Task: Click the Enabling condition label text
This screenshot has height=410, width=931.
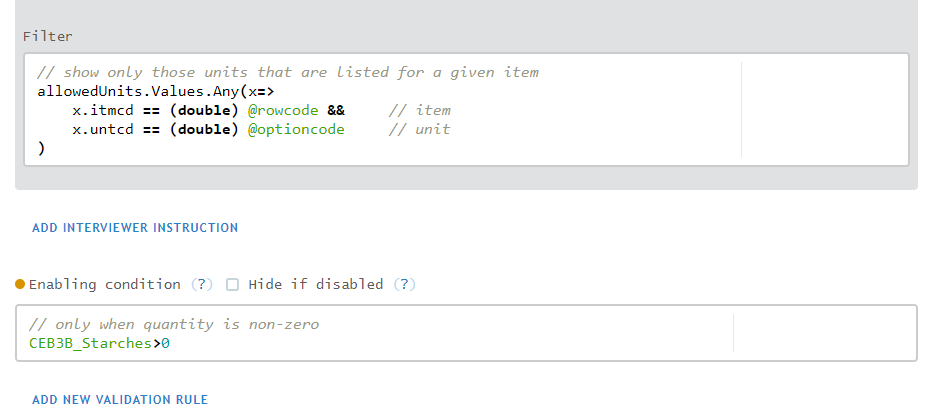Action: [x=105, y=284]
